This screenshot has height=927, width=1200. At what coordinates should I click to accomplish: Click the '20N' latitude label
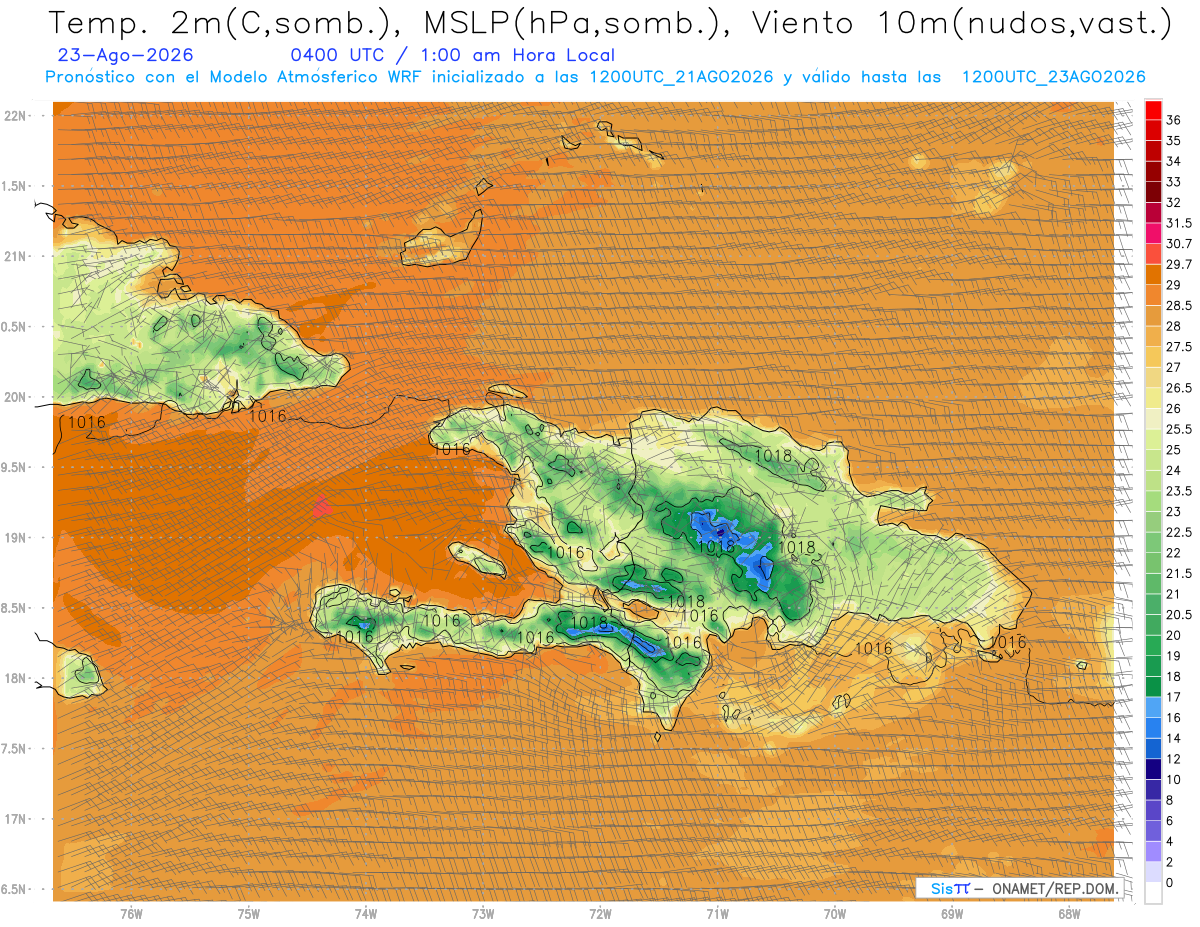point(16,397)
